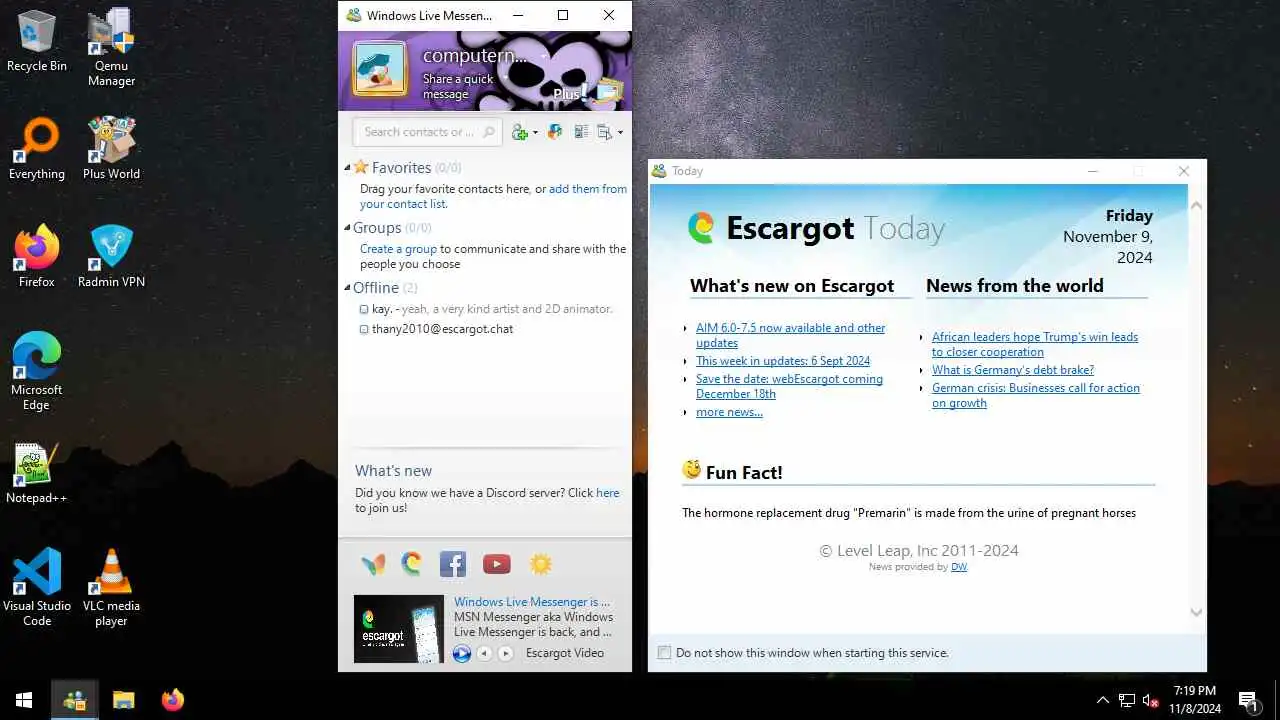Open 'Windows Live Messenger is ...' video link
The image size is (1280, 720).
pyautogui.click(x=532, y=602)
